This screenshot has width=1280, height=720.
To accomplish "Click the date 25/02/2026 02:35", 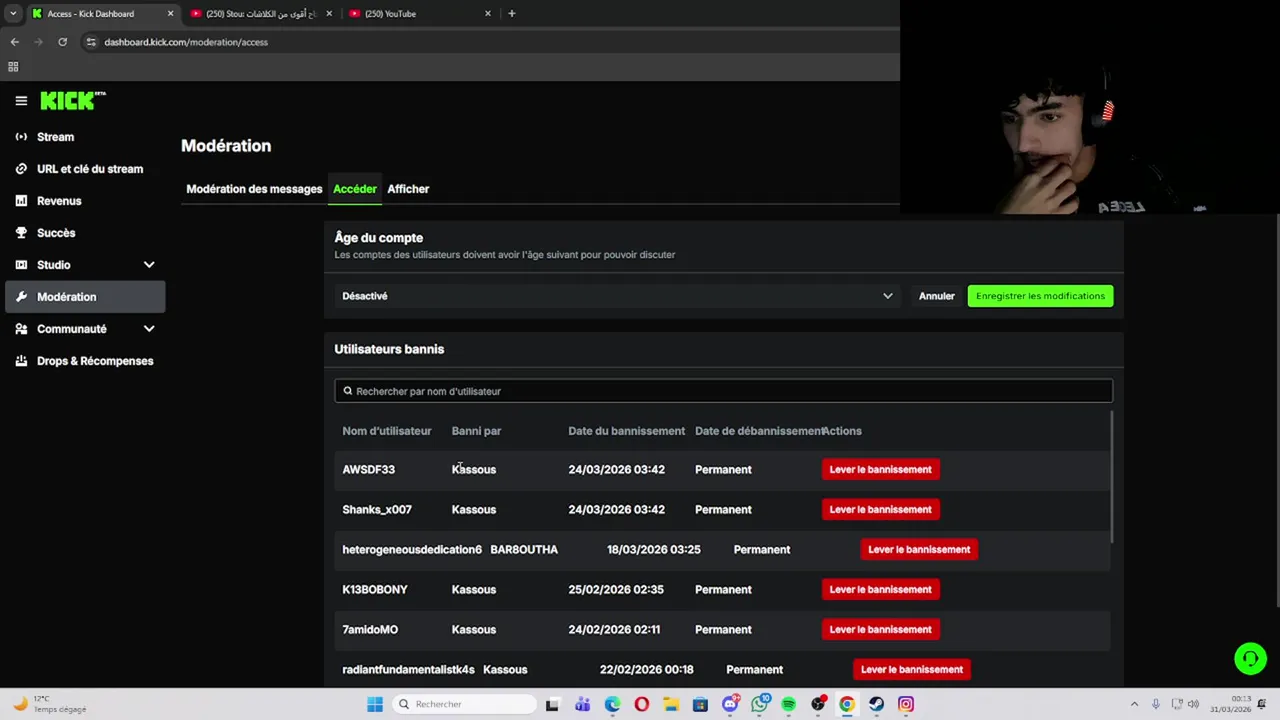I will 616,589.
